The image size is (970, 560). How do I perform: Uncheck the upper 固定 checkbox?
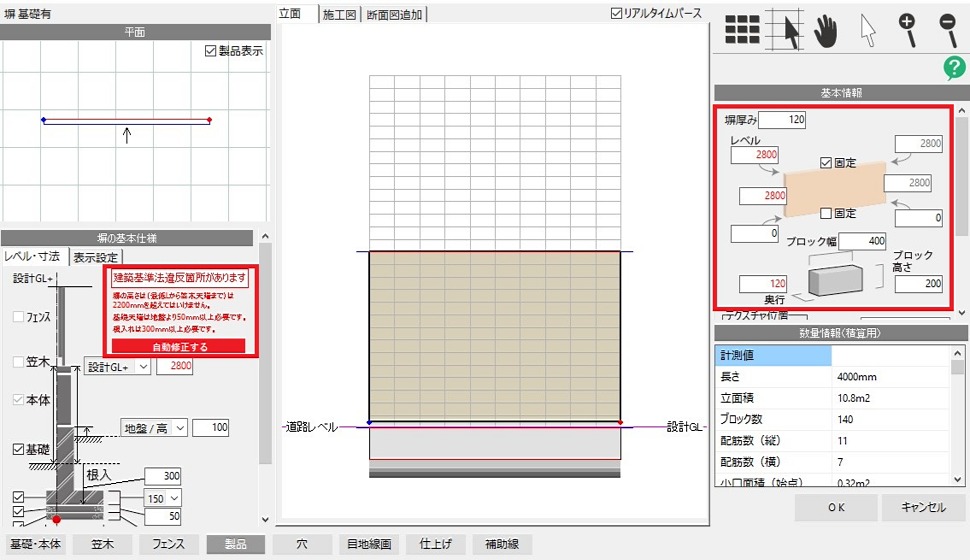click(x=826, y=163)
